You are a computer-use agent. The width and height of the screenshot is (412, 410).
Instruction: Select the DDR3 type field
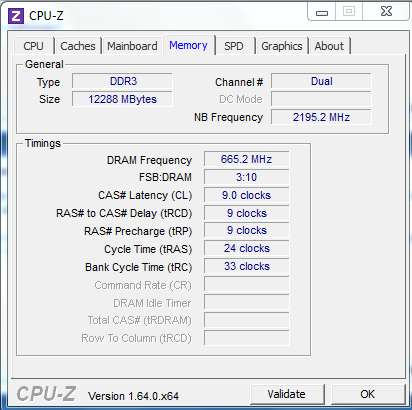(x=122, y=81)
